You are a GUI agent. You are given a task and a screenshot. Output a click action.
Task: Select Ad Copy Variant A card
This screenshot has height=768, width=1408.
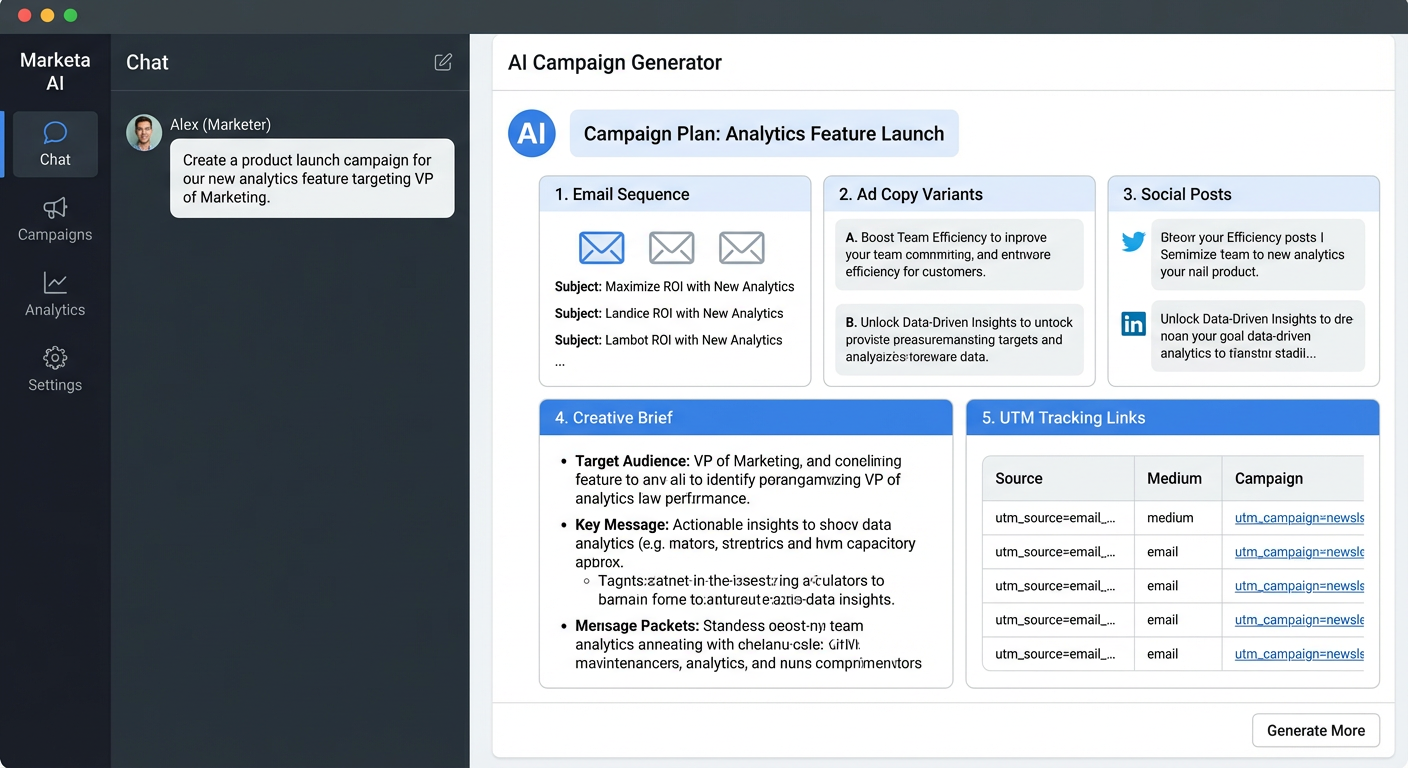(958, 254)
